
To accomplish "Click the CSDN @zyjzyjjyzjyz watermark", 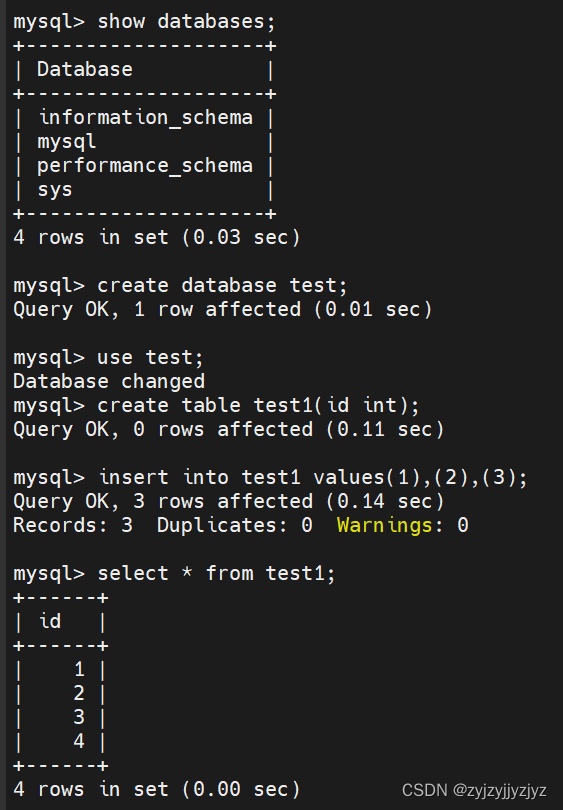I will point(474,790).
